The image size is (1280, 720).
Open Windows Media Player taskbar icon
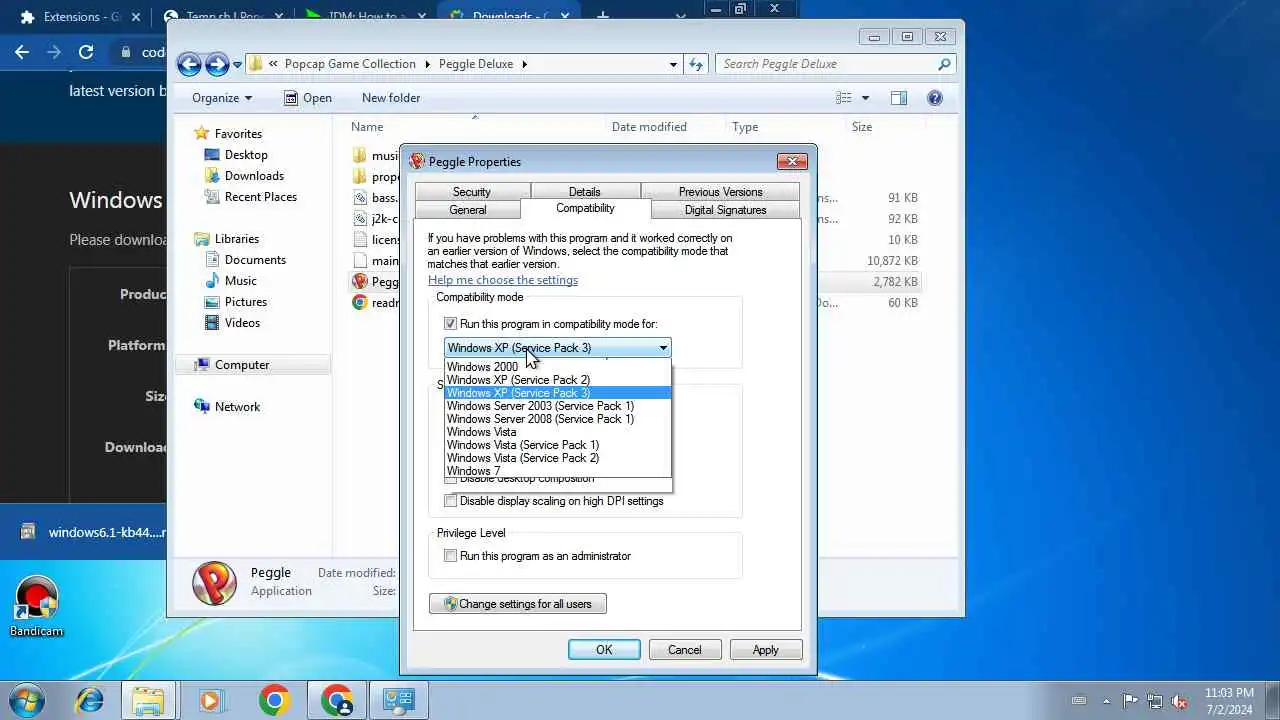(211, 700)
